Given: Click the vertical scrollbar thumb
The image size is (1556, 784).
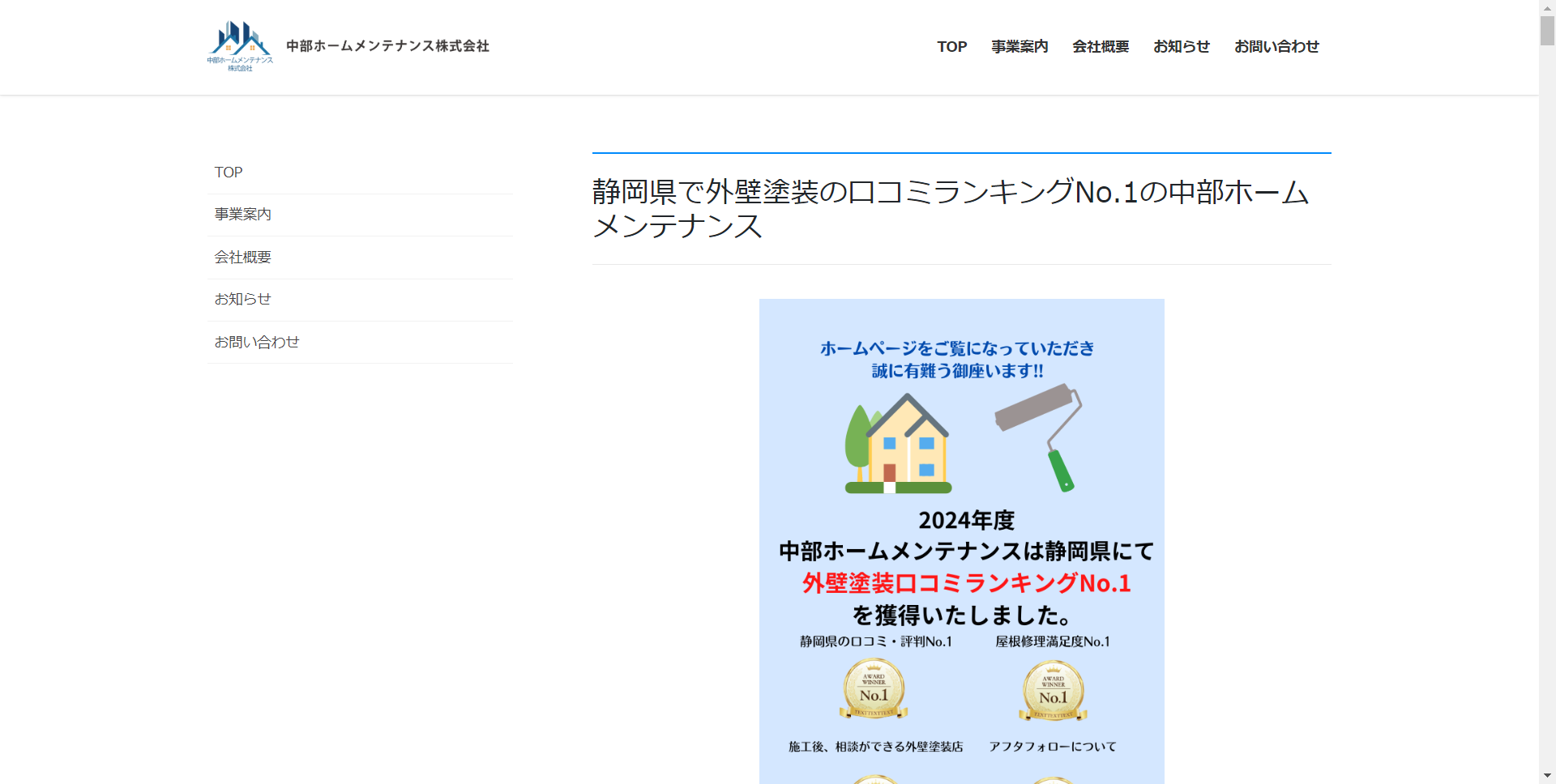Looking at the screenshot, I should (1547, 30).
